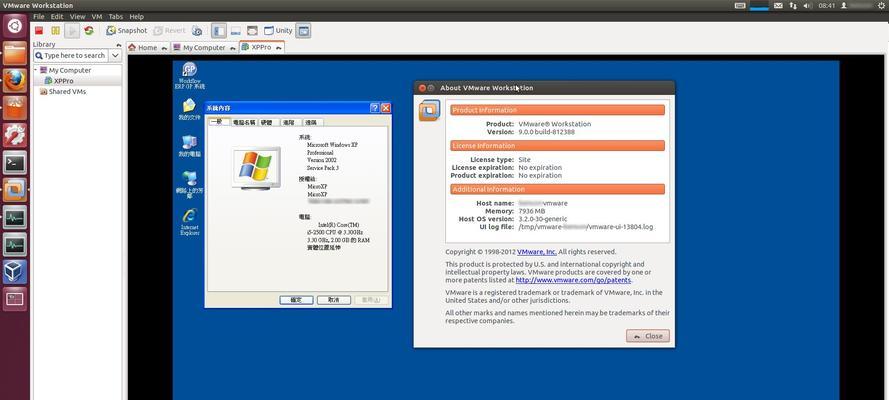Image resolution: width=889 pixels, height=400 pixels.
Task: Close the My Computer tab using its close icon
Action: (x=232, y=48)
